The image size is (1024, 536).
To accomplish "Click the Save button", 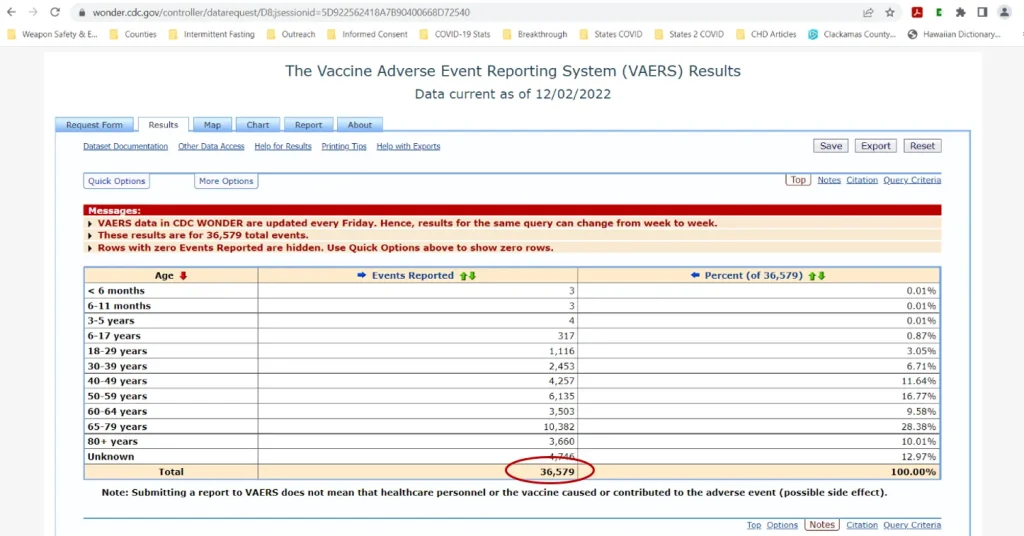I will (830, 146).
